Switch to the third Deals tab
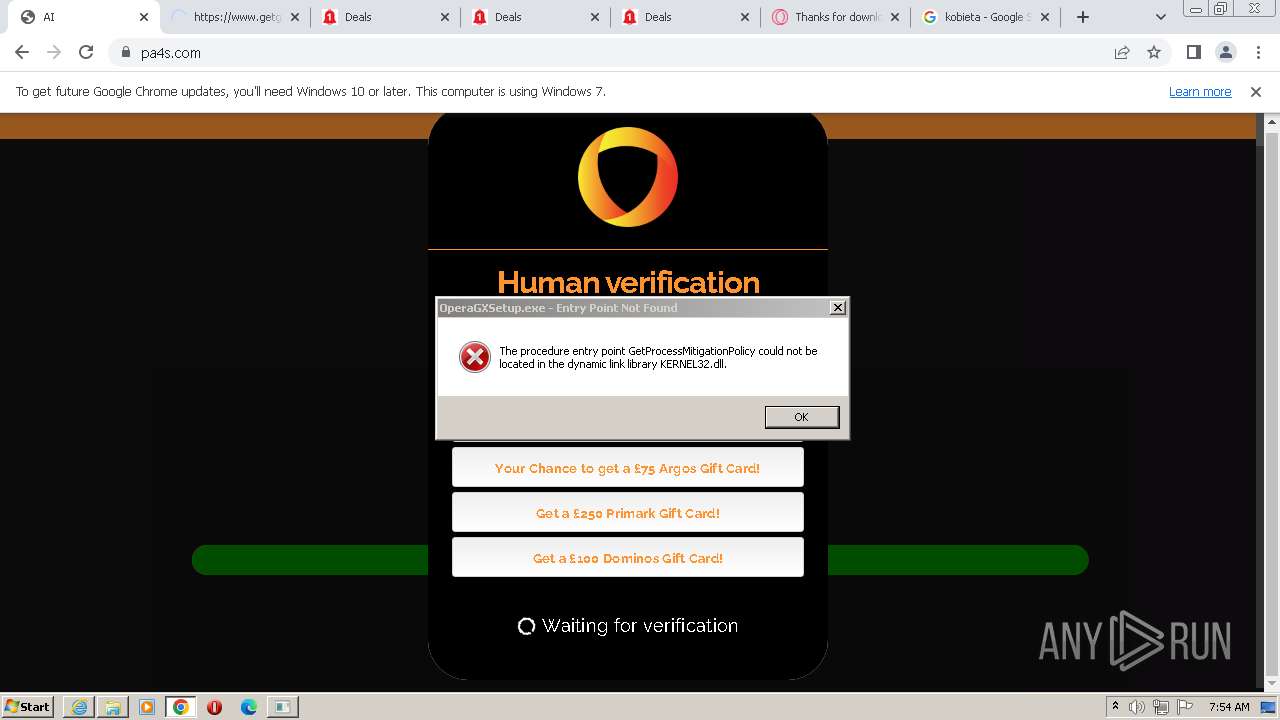Viewport: 1280px width, 720px height. (685, 17)
